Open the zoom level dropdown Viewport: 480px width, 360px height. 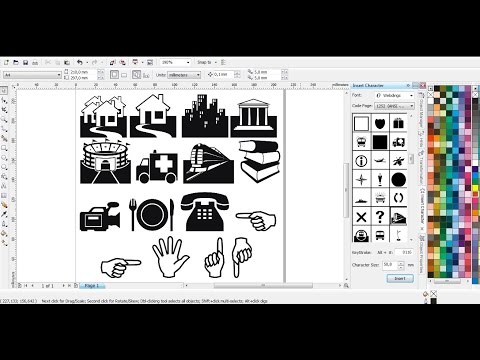click(188, 62)
